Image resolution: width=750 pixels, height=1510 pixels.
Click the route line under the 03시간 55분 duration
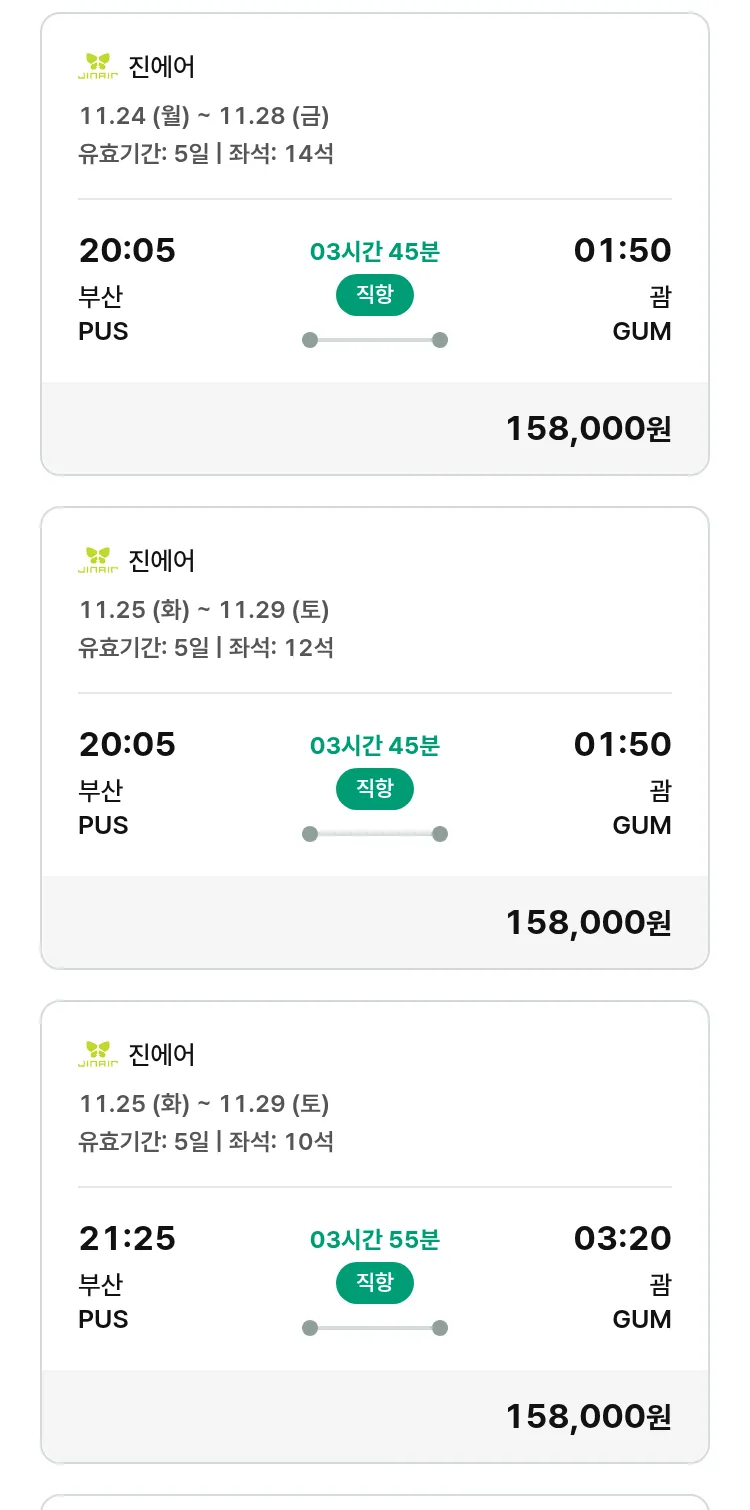pos(374,1328)
